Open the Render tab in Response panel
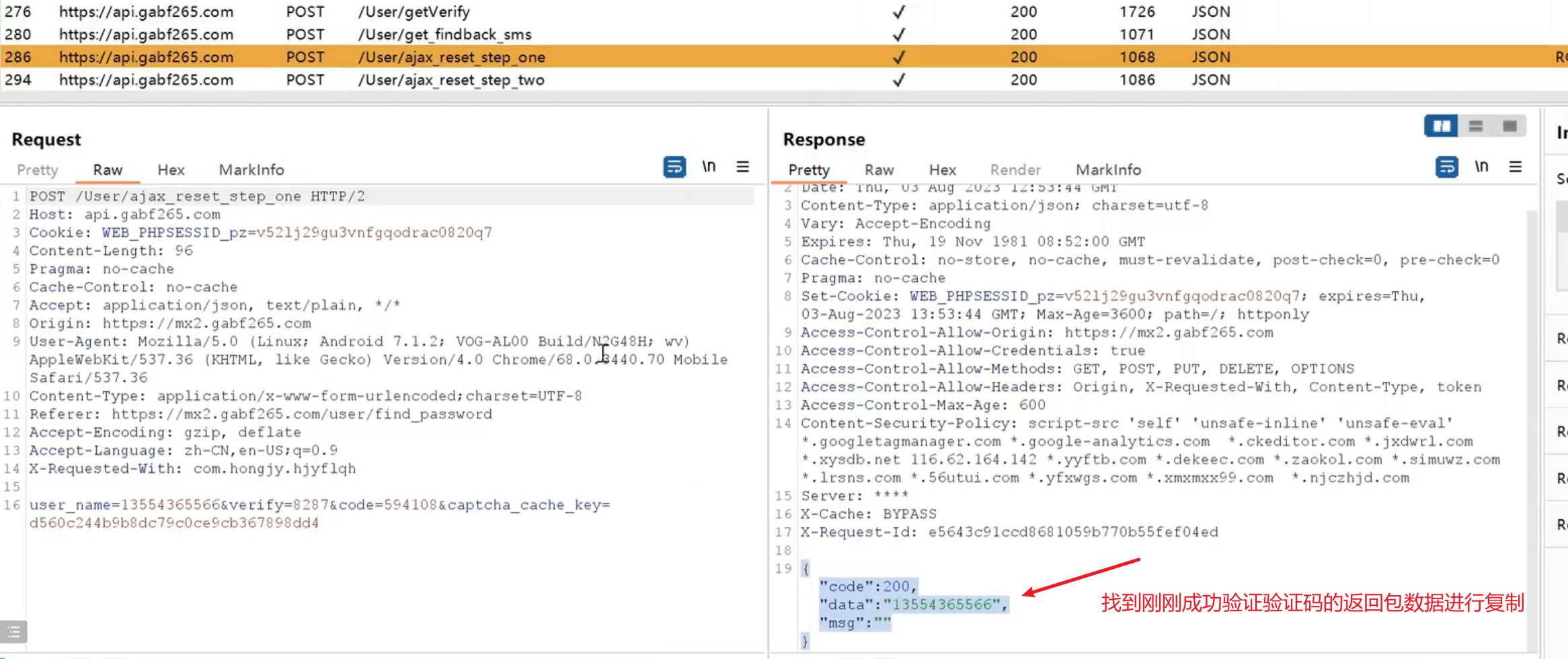This screenshot has width=1568, height=659. click(x=1015, y=170)
